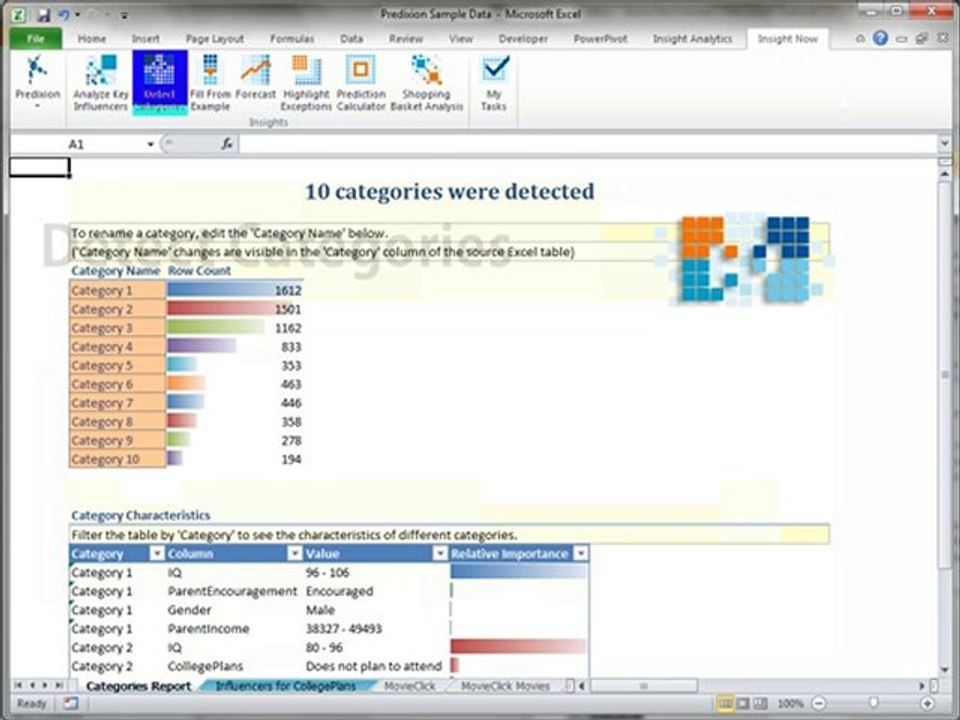Open the File tab
The width and height of the screenshot is (960, 720).
36,39
